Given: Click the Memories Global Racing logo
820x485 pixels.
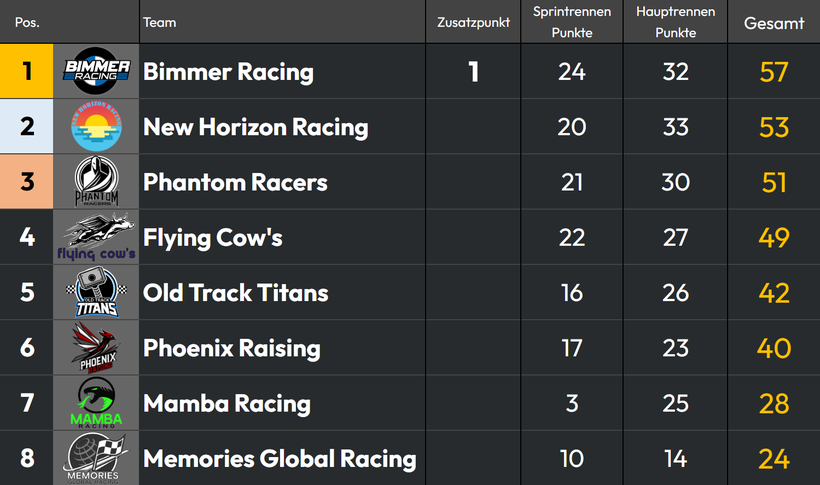Looking at the screenshot, I should pos(96,458).
